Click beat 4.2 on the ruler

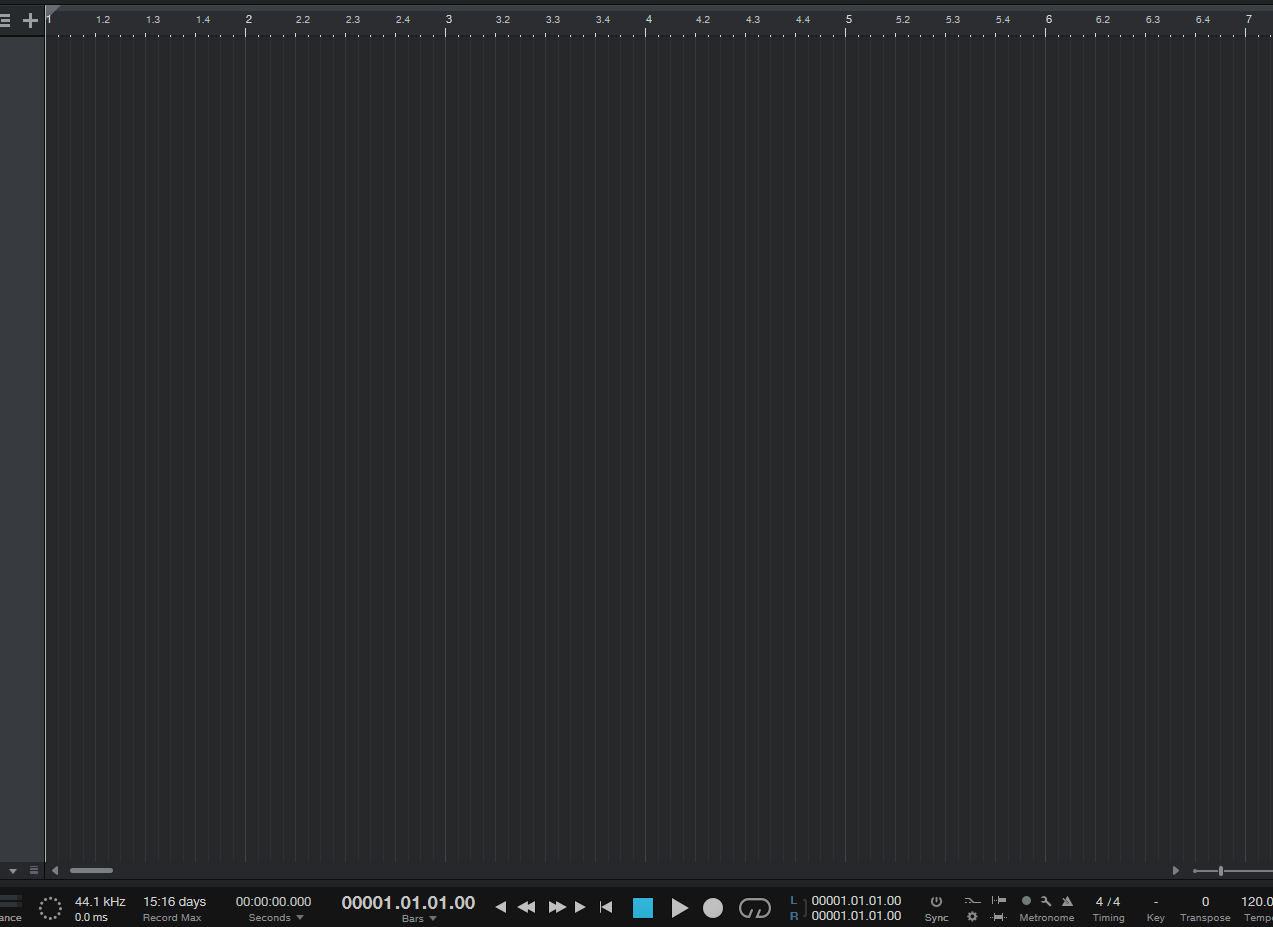(703, 20)
